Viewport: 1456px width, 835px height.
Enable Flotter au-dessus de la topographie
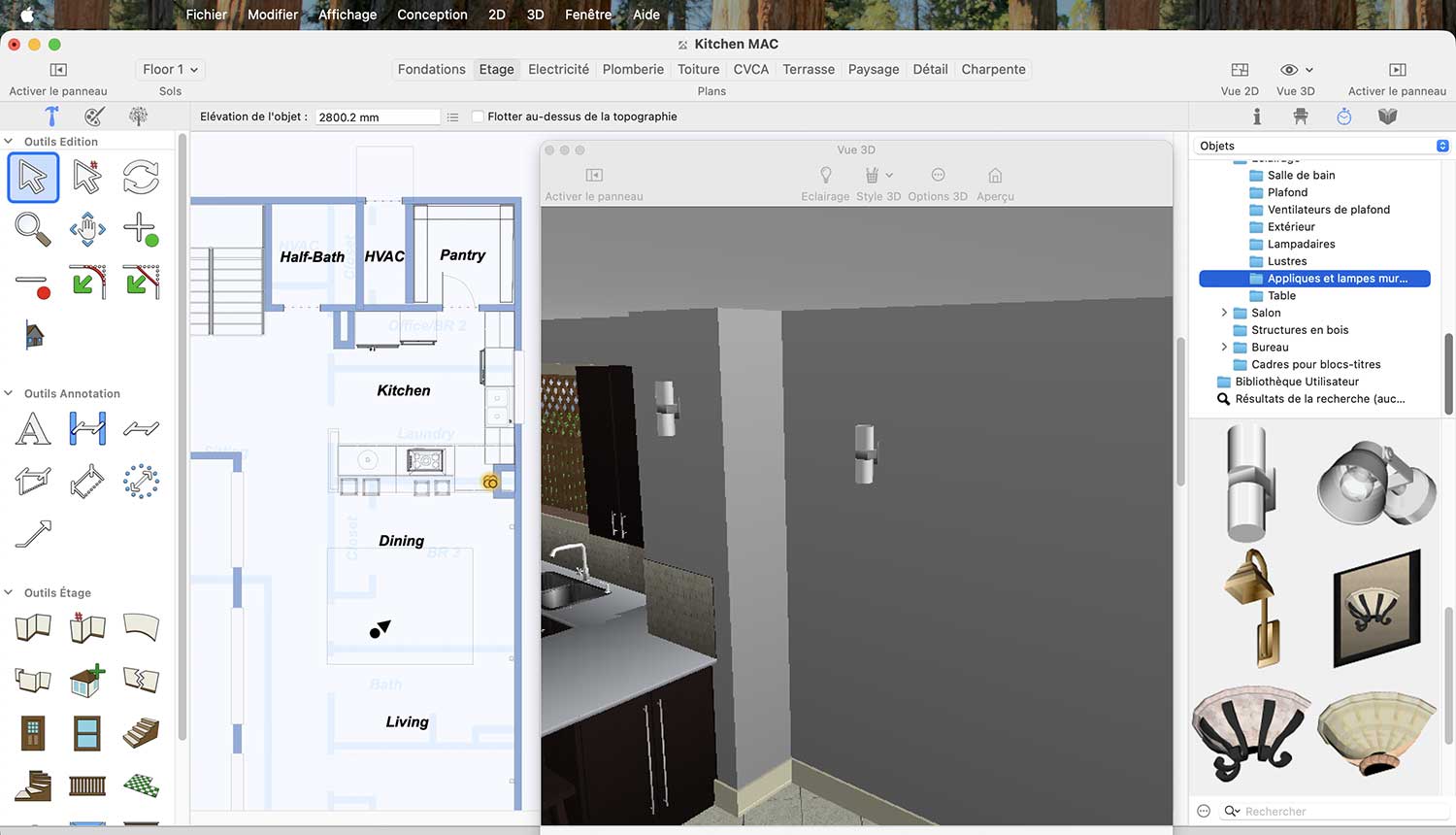point(478,117)
